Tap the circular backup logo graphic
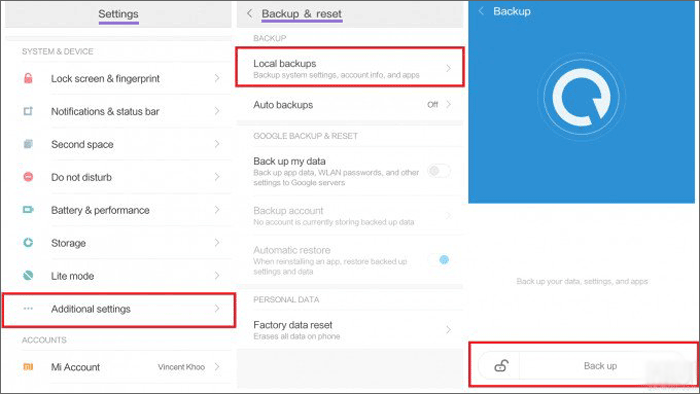700x394 pixels. 581,97
